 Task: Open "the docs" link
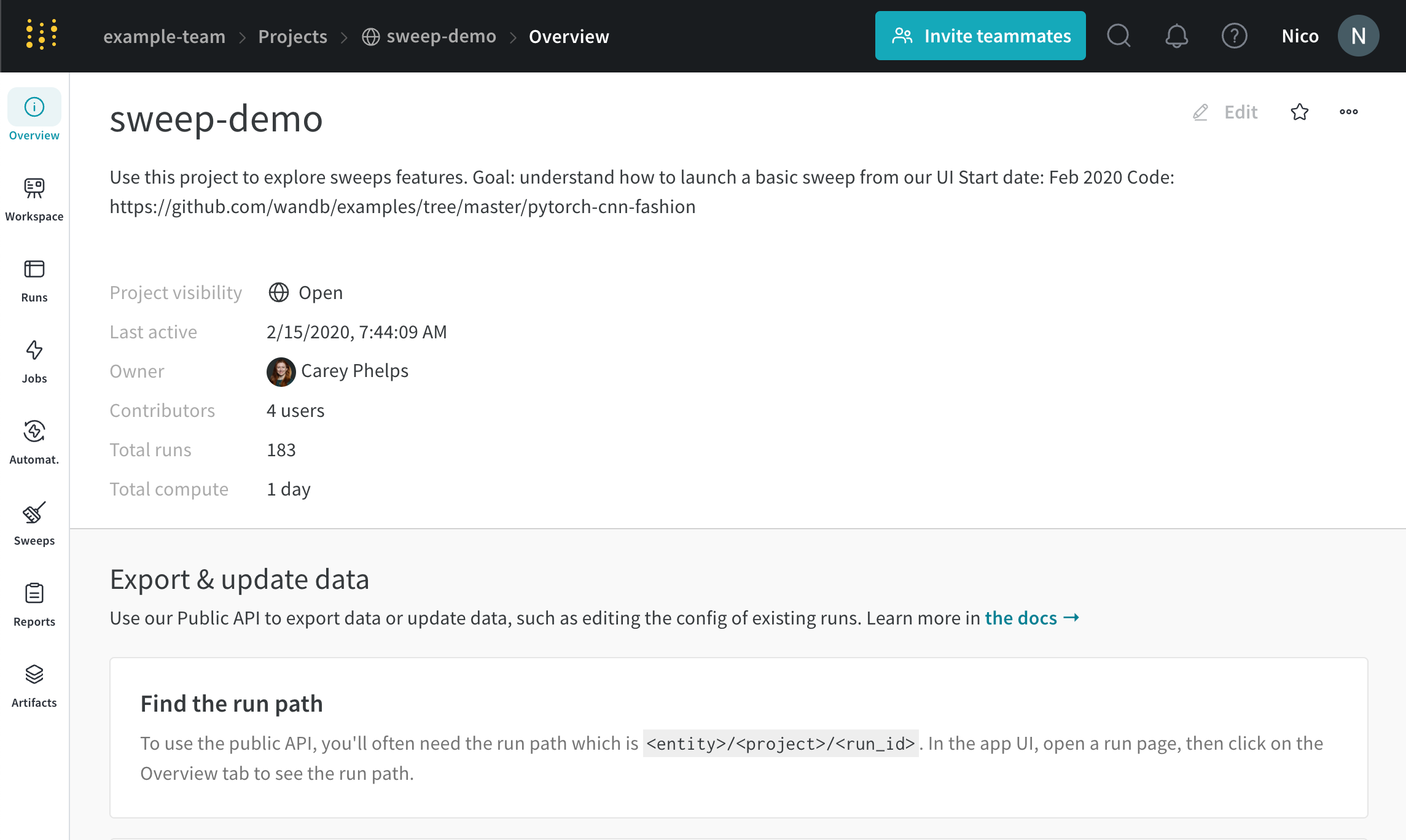coord(1021,618)
